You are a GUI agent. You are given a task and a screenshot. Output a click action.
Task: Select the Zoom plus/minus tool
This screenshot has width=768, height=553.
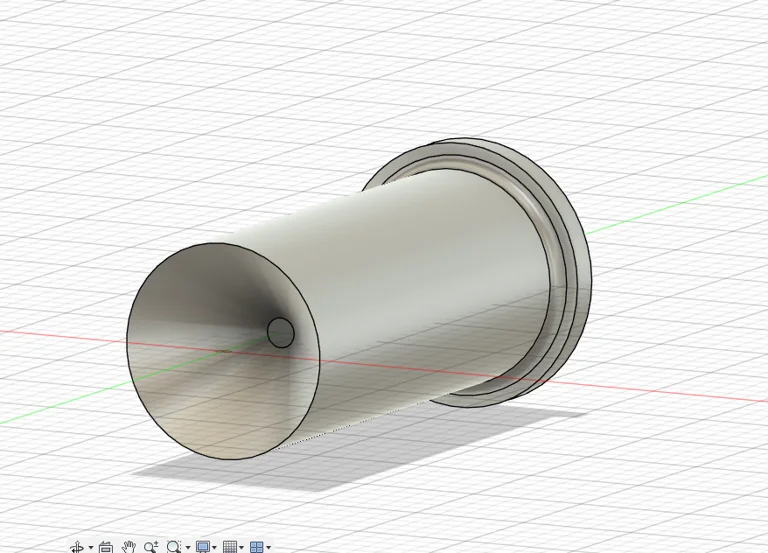click(x=151, y=547)
